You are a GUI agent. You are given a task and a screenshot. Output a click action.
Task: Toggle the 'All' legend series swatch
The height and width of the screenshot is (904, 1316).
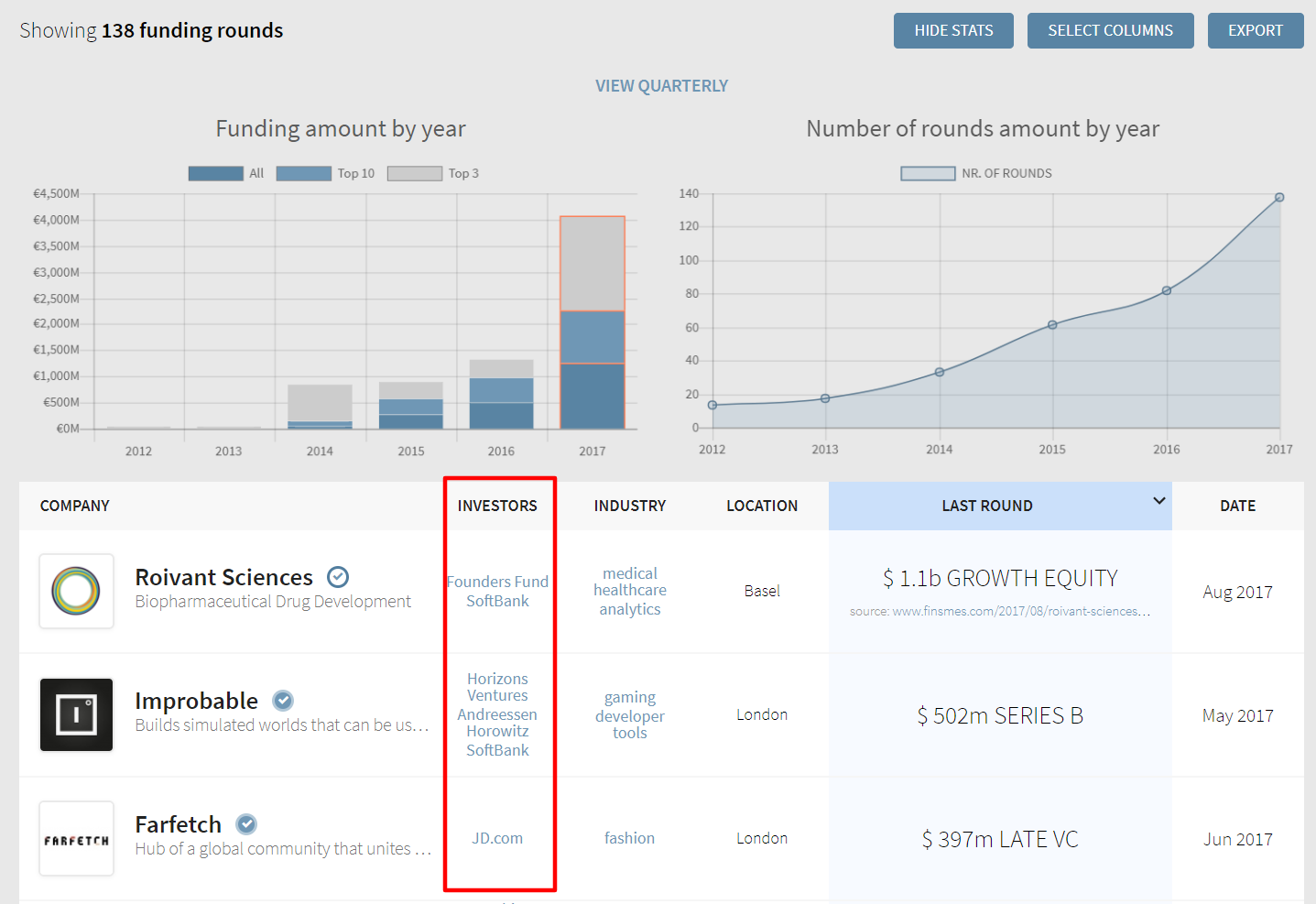[x=216, y=173]
